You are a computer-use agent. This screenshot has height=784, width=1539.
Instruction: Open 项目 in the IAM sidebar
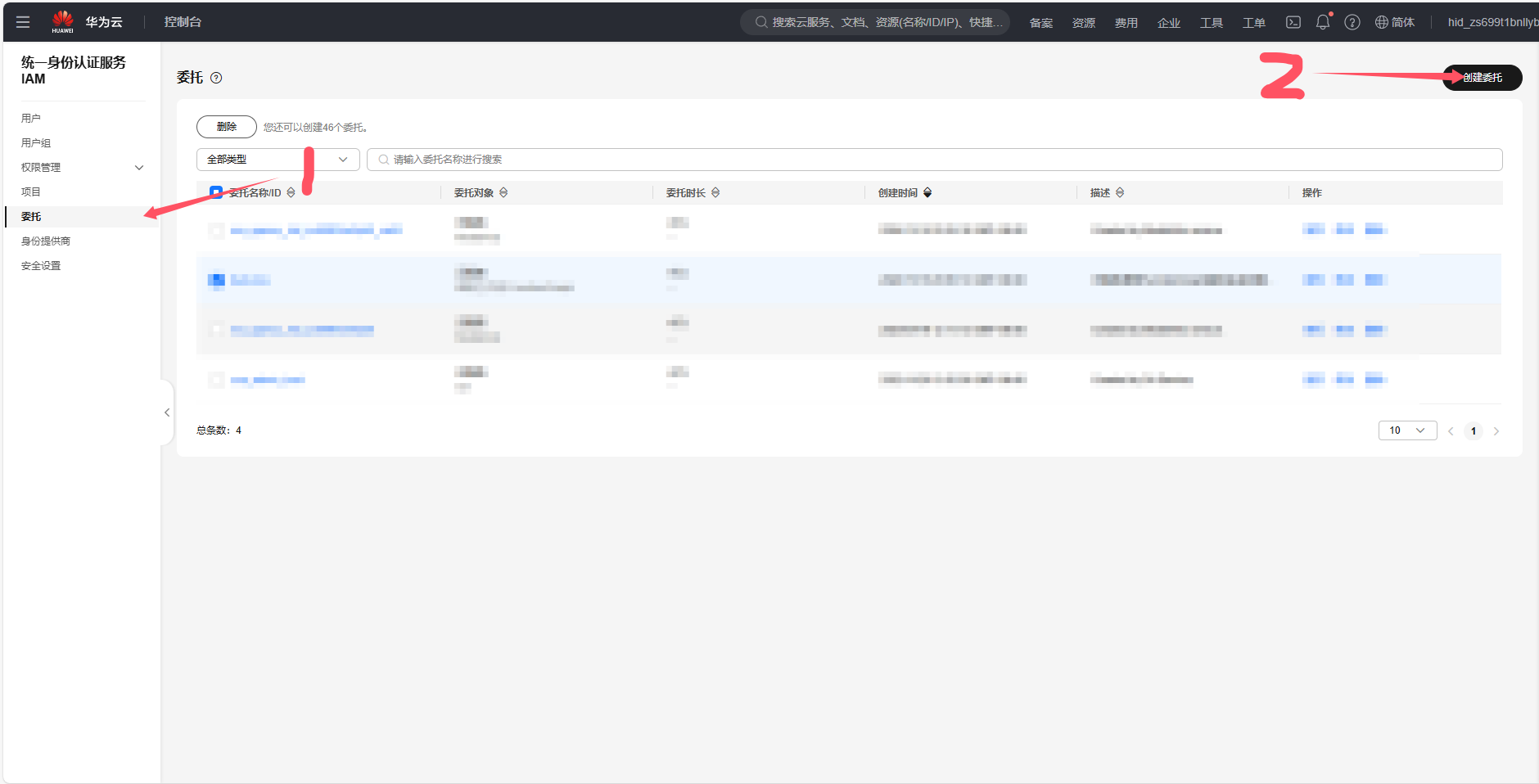click(x=31, y=192)
